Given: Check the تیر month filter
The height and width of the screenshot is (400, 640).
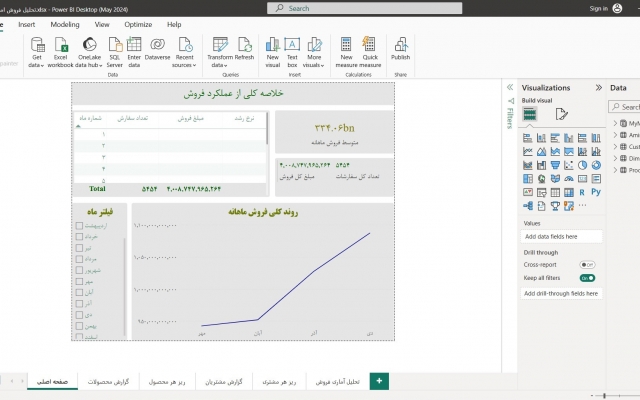Looking at the screenshot, I should tap(79, 248).
